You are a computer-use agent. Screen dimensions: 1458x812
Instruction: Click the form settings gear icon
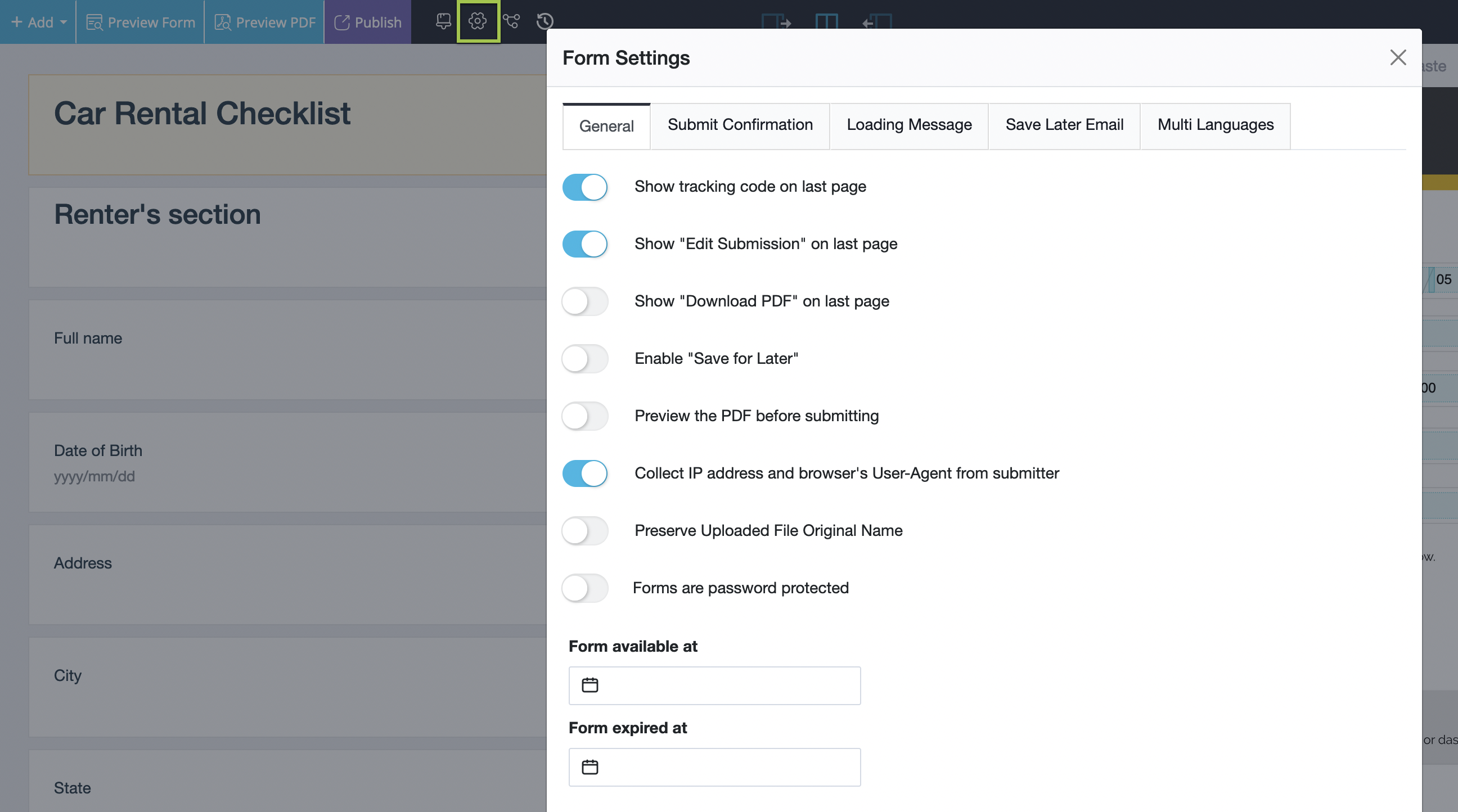477,21
